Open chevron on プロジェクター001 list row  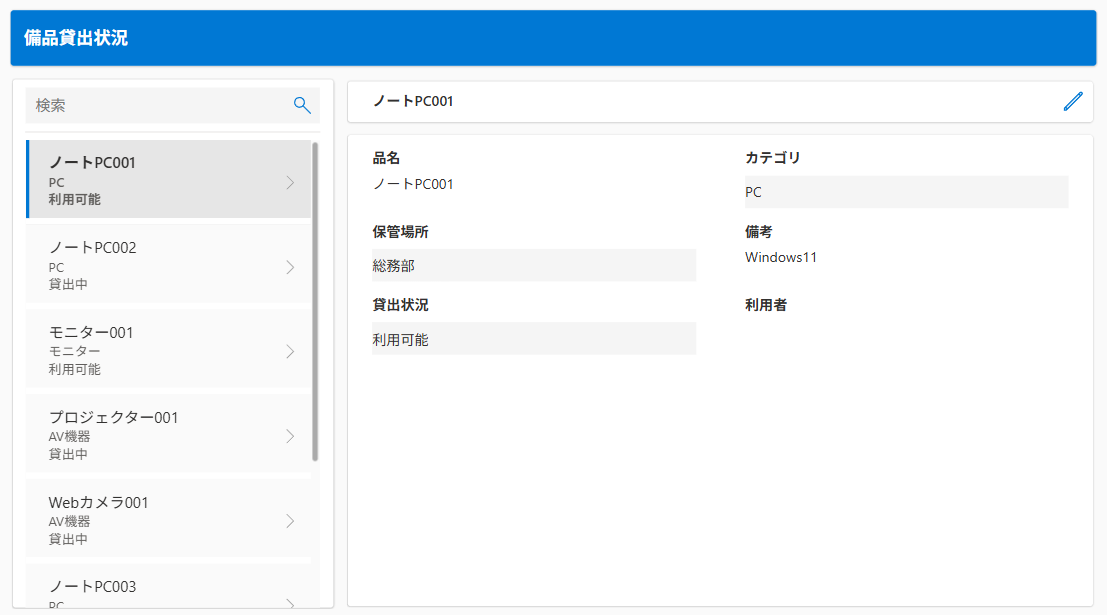pos(290,436)
